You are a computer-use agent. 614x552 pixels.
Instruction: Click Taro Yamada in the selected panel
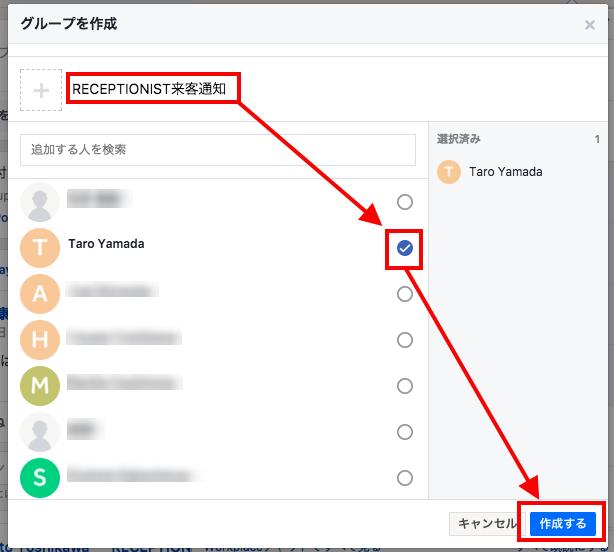pyautogui.click(x=505, y=172)
